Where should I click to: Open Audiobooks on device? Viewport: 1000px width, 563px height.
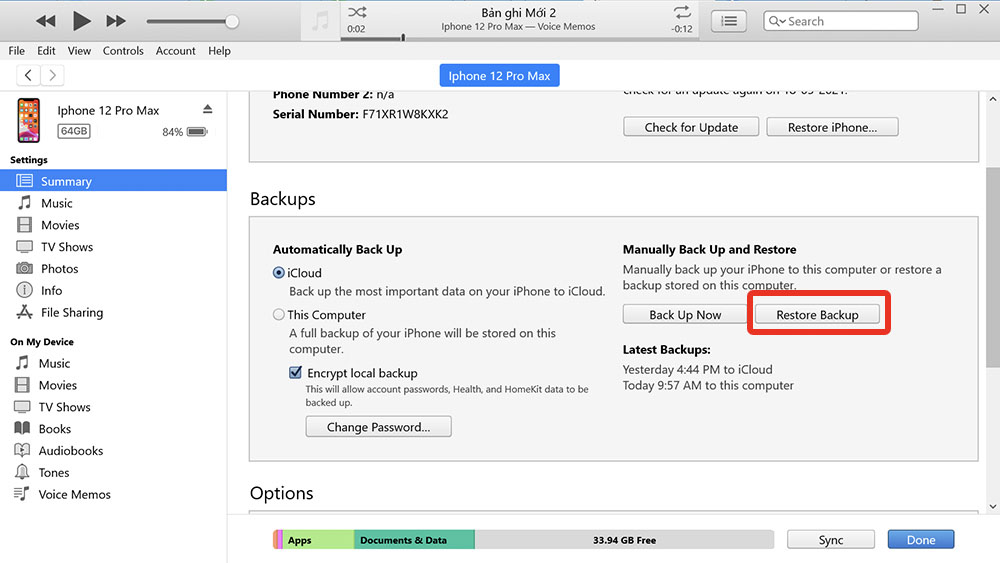(114, 451)
